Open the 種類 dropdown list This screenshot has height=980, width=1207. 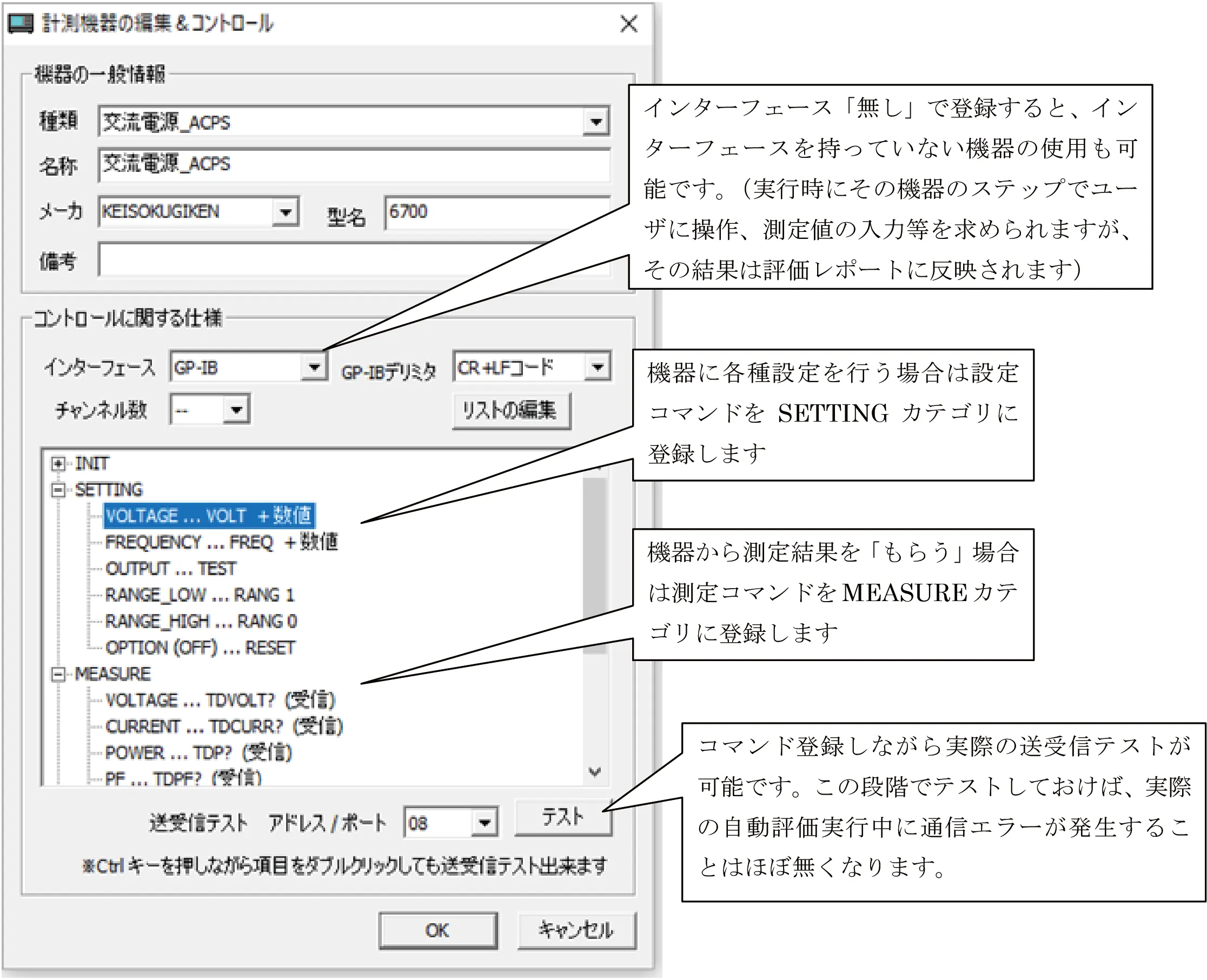(x=596, y=122)
